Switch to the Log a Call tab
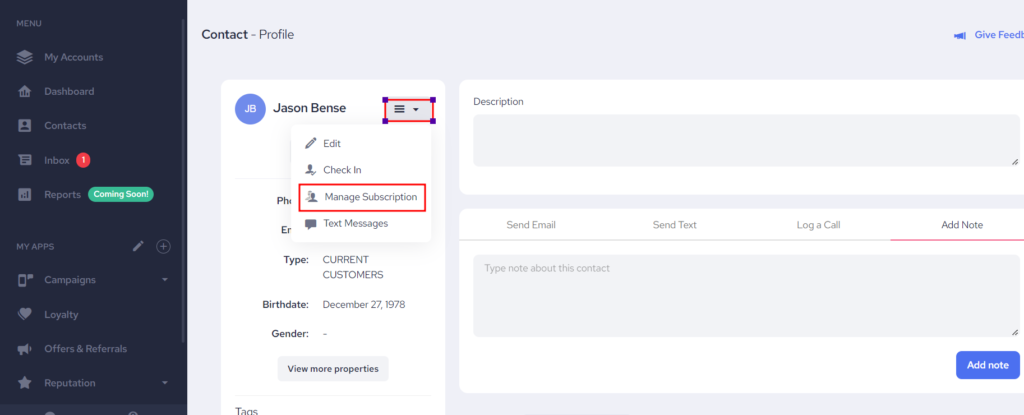Viewport: 1024px width, 415px height. pyautogui.click(x=818, y=225)
